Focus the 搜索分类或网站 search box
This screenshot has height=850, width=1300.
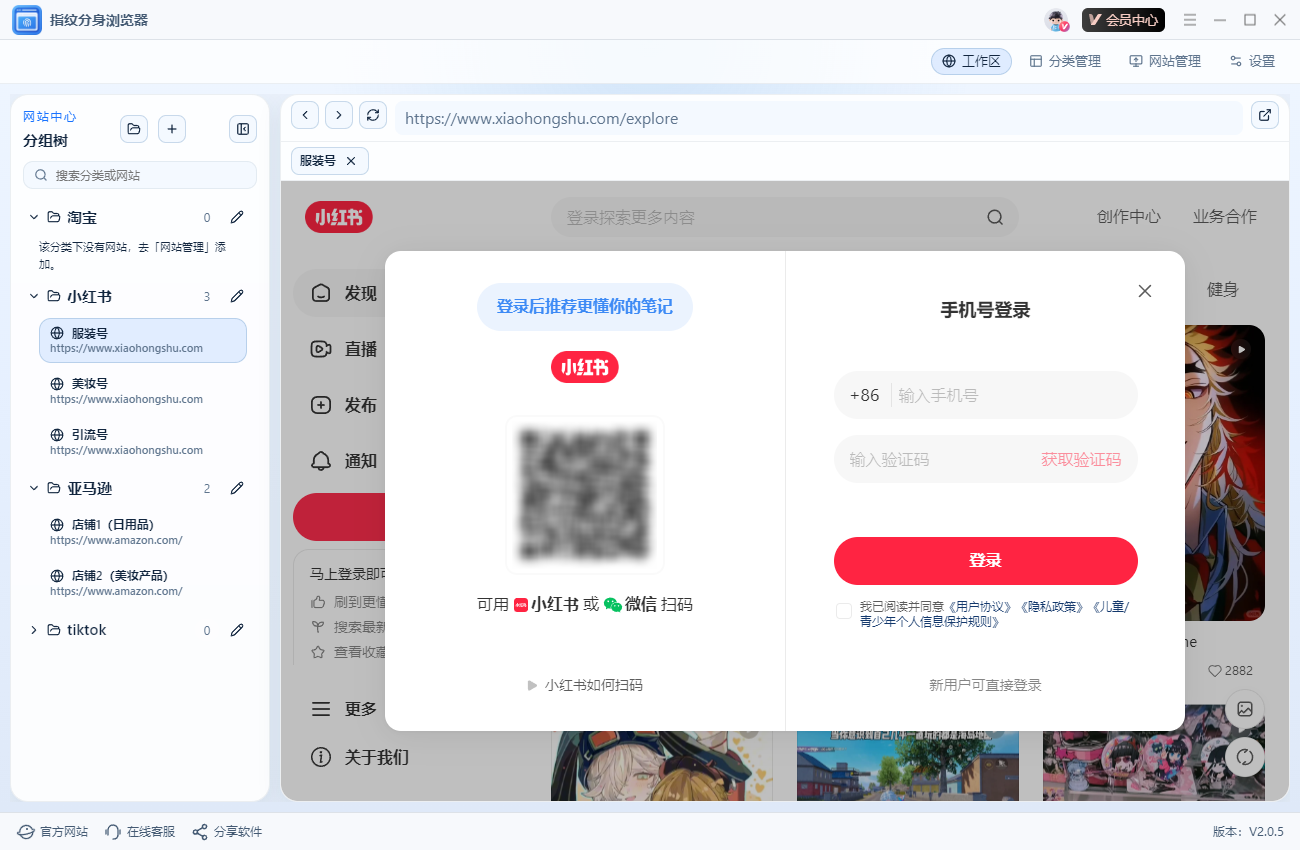tap(140, 175)
